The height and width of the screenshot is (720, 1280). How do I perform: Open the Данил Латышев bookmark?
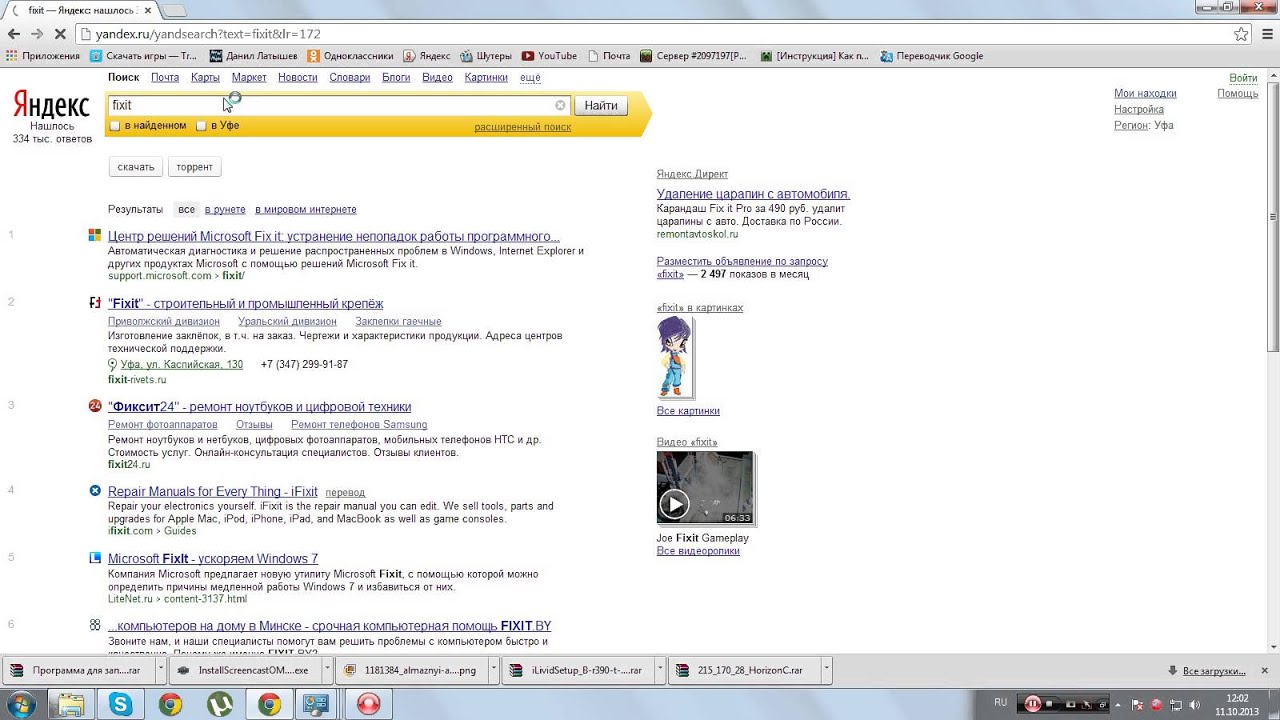click(254, 56)
